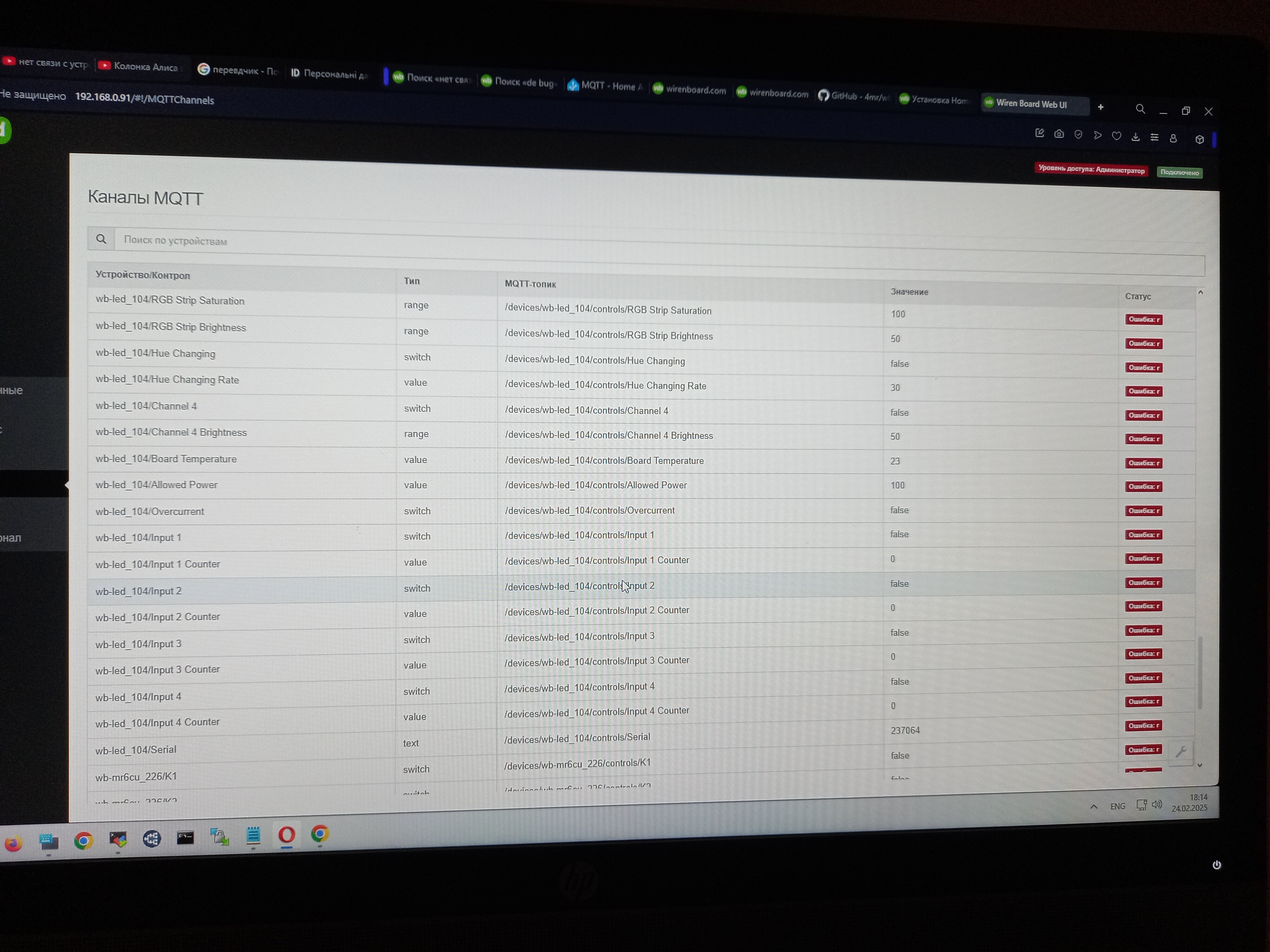The width and height of the screenshot is (1270, 952).
Task: Open the downloads icon in Opera's toolbar
Action: [x=1135, y=136]
